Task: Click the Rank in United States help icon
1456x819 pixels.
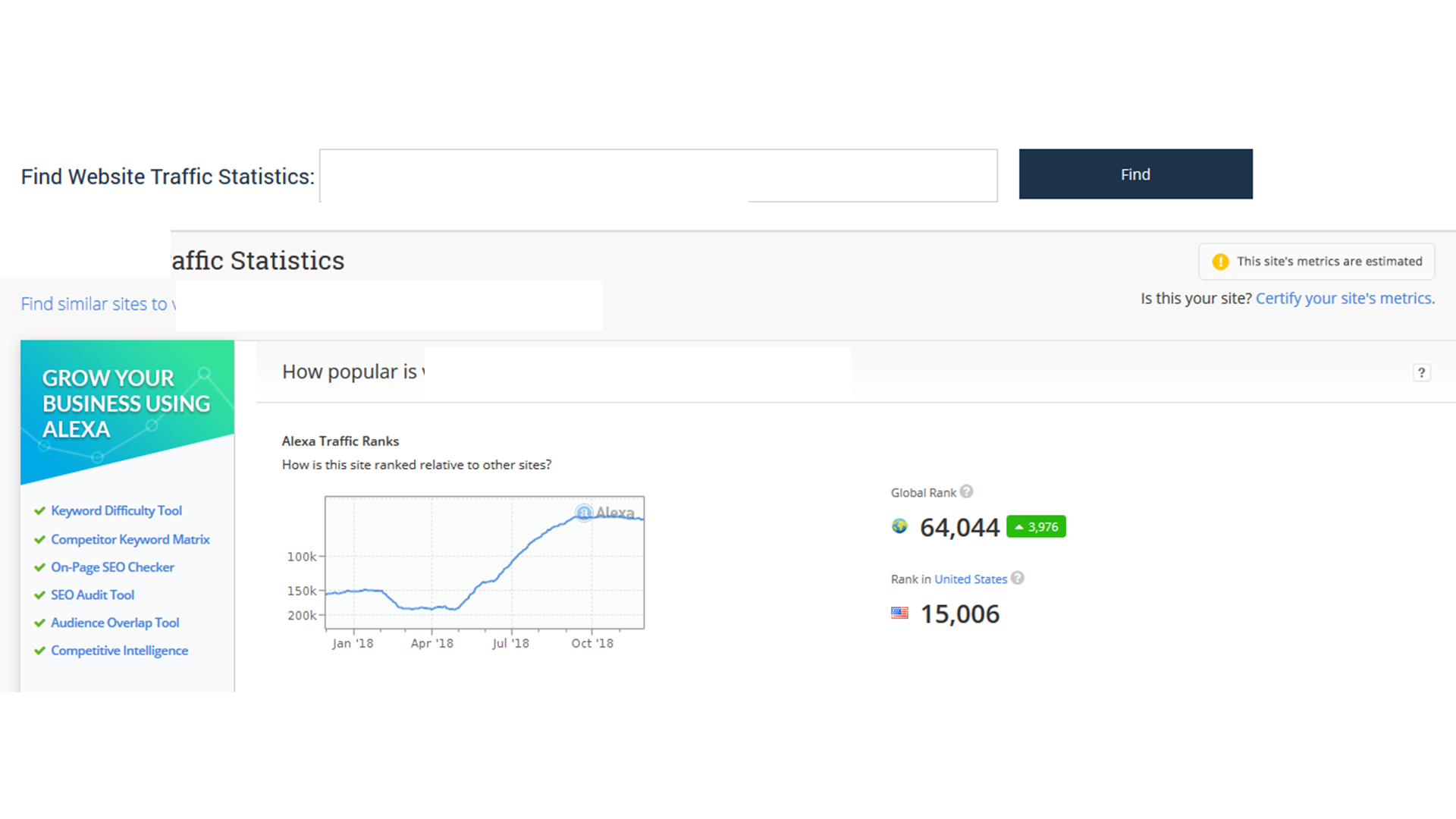Action: (1018, 578)
